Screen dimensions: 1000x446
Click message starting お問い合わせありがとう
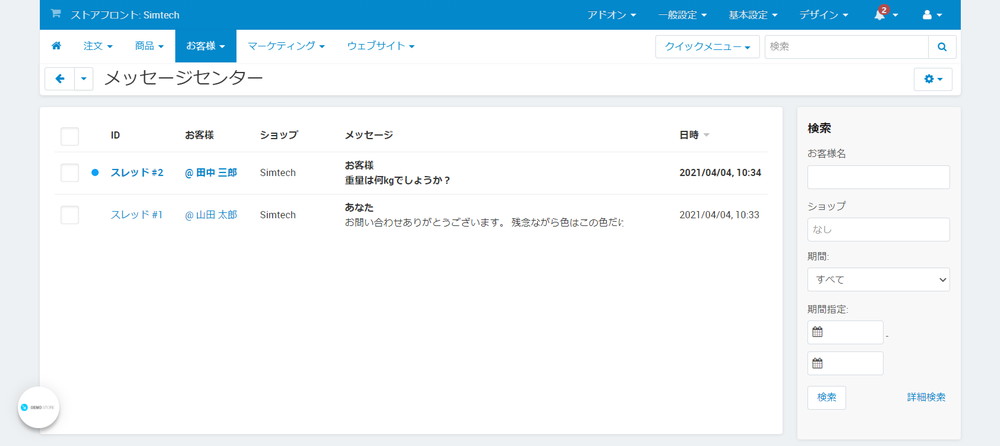[484, 223]
